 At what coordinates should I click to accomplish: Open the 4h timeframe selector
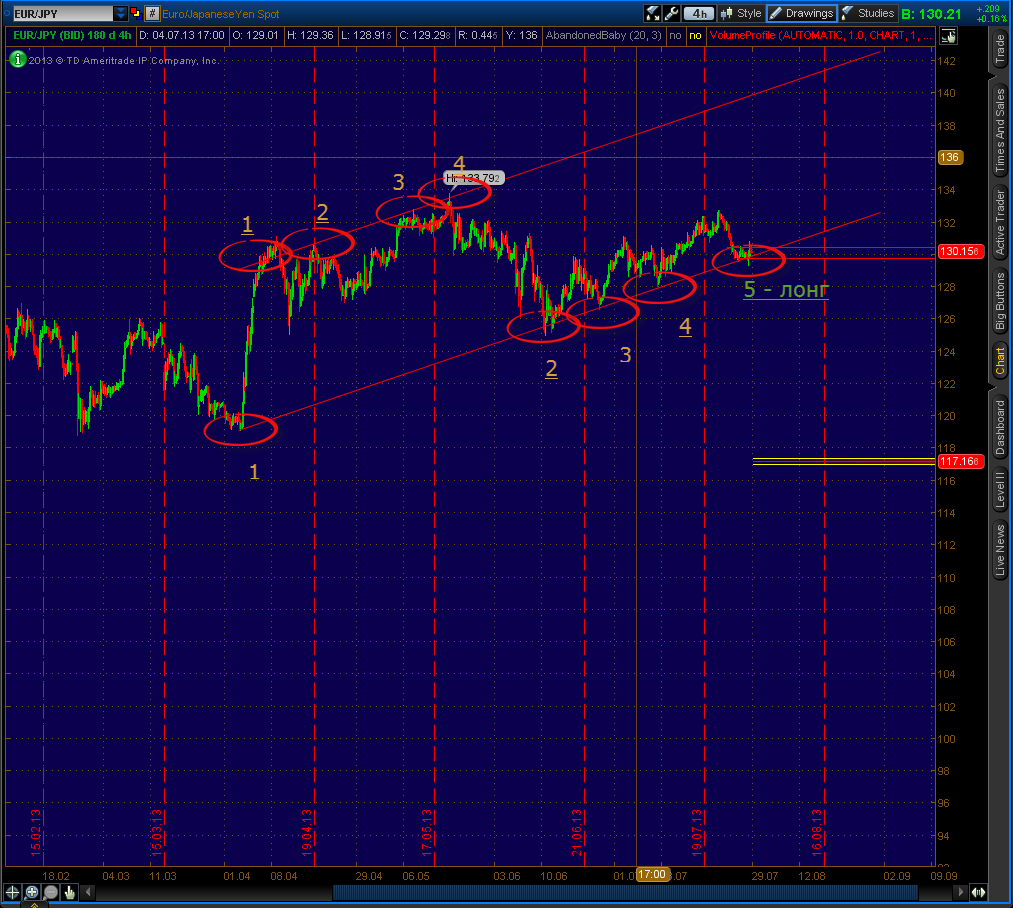coord(699,13)
